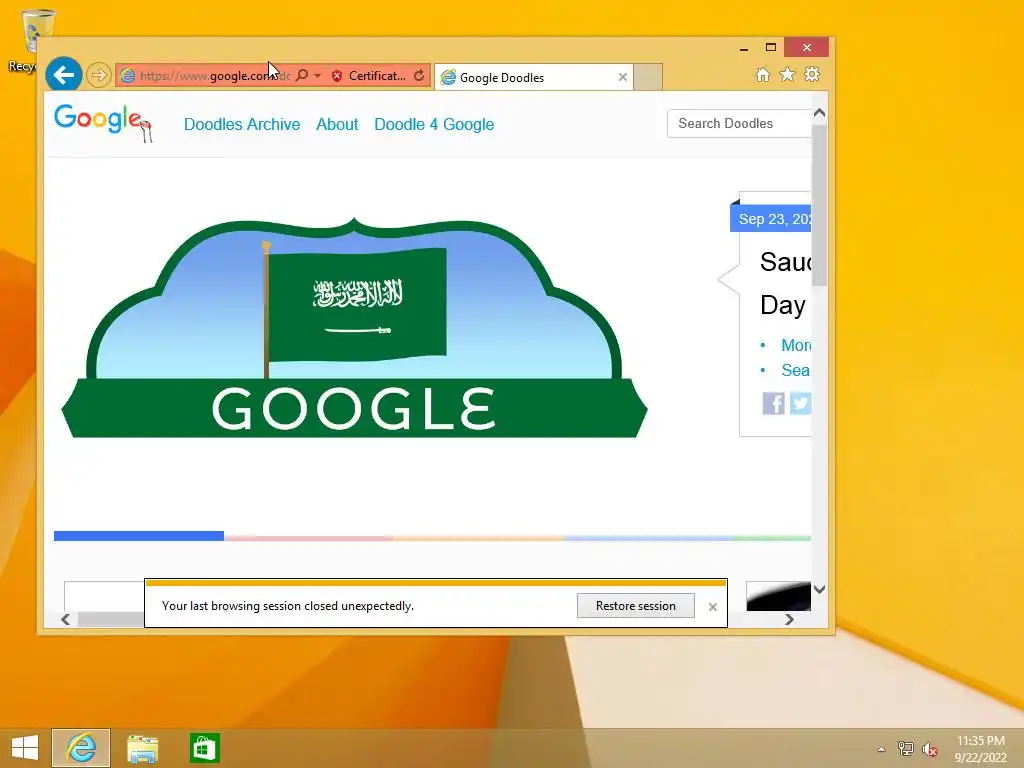Click the Restore session button

635,605
